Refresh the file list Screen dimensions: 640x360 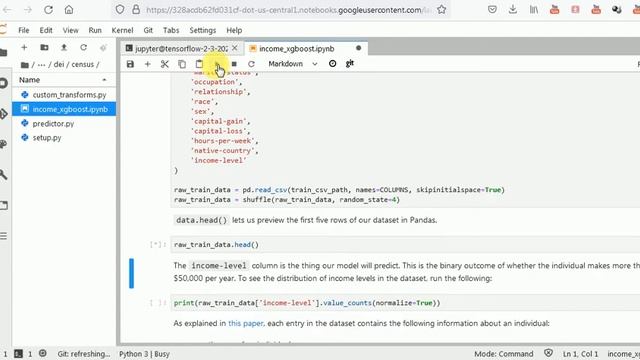coord(83,48)
